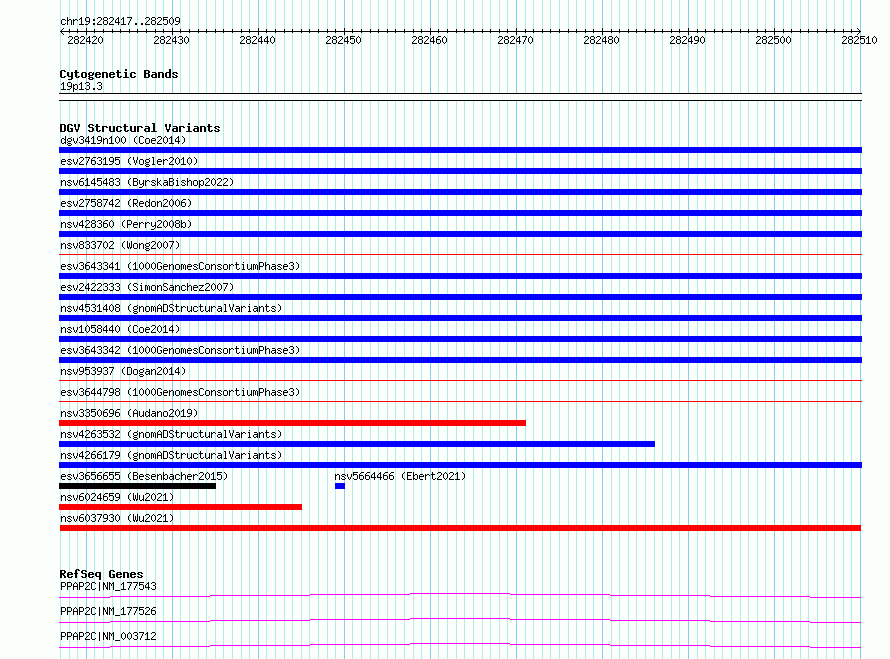This screenshot has width=890, height=659.
Task: Click black bar under esv3656655
Action: tap(137, 486)
